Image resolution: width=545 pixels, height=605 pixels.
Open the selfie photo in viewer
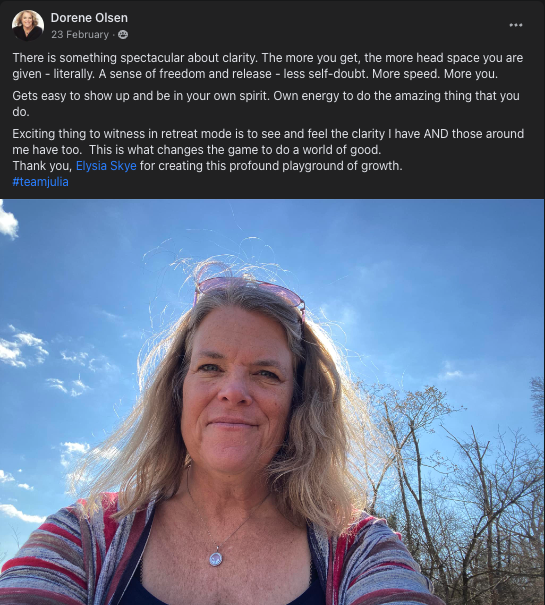tap(272, 402)
